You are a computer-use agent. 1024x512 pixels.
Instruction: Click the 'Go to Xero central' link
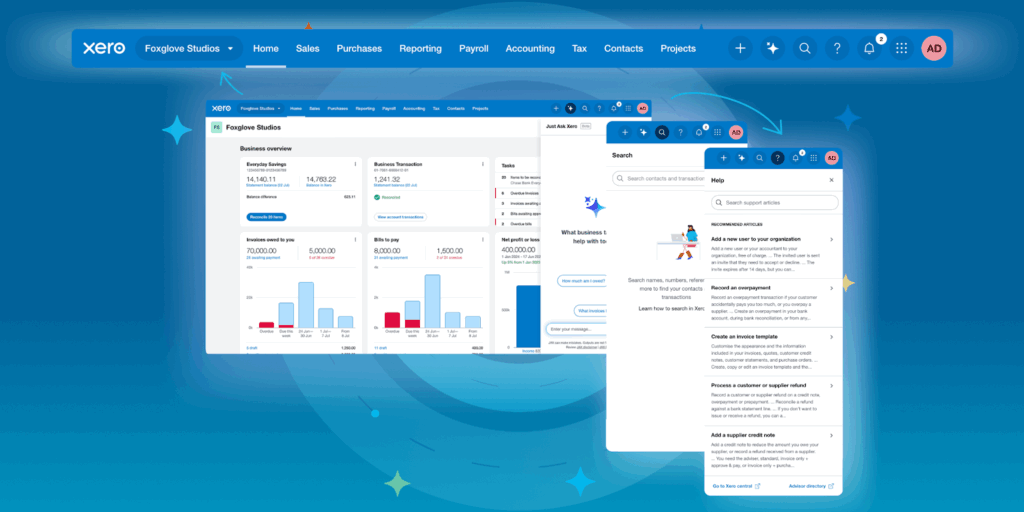[735, 486]
